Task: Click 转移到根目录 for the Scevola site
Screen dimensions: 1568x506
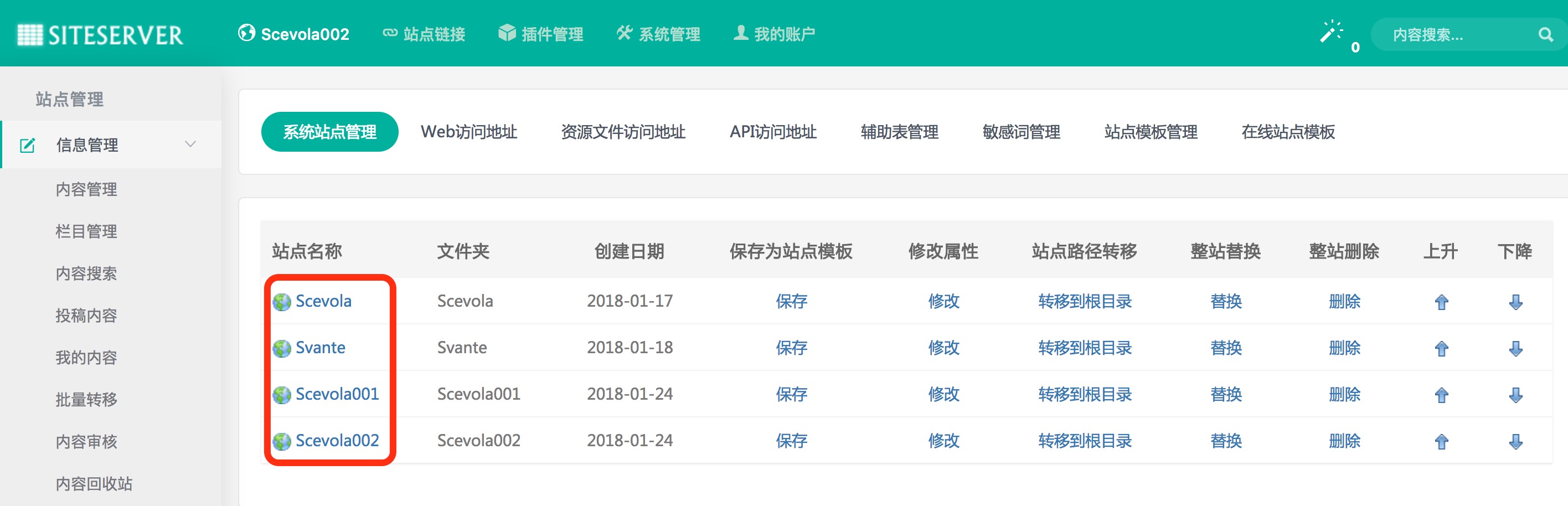Action: [x=1085, y=301]
